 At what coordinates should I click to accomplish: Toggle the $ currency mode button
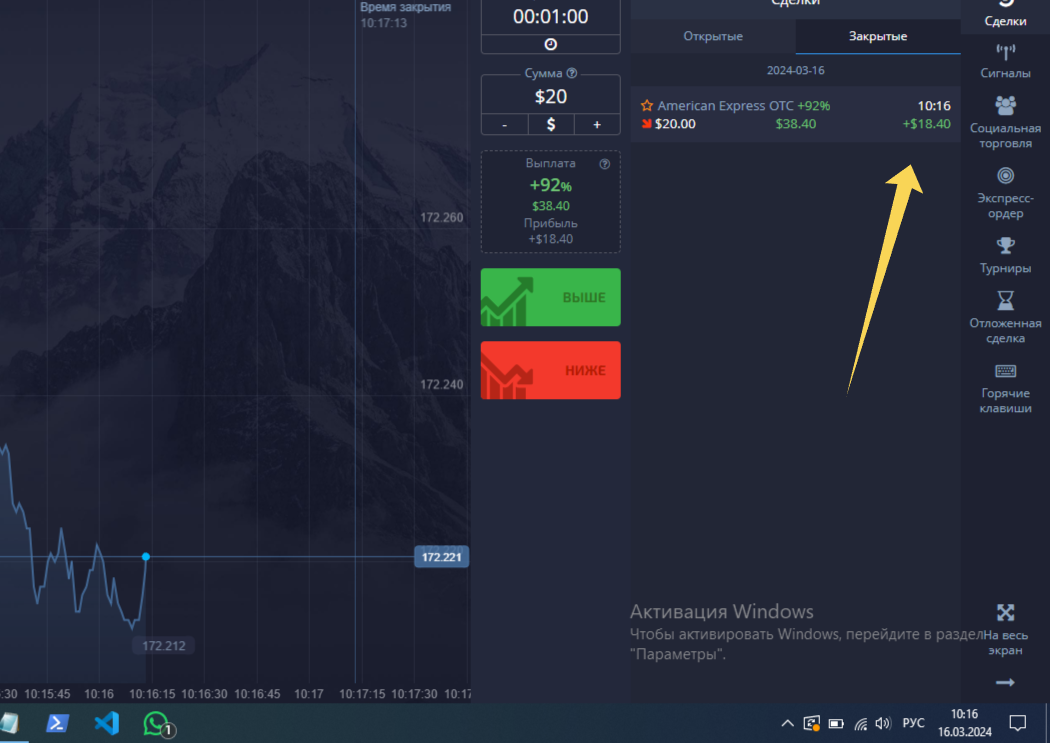click(x=550, y=124)
